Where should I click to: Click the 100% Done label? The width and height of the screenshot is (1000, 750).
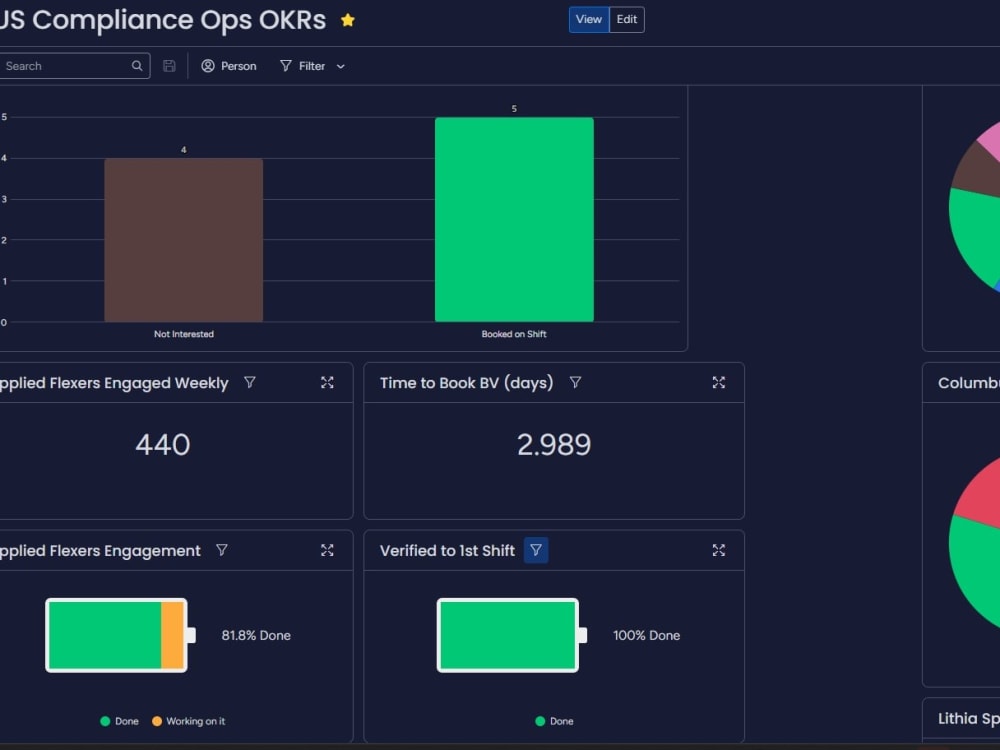point(646,635)
